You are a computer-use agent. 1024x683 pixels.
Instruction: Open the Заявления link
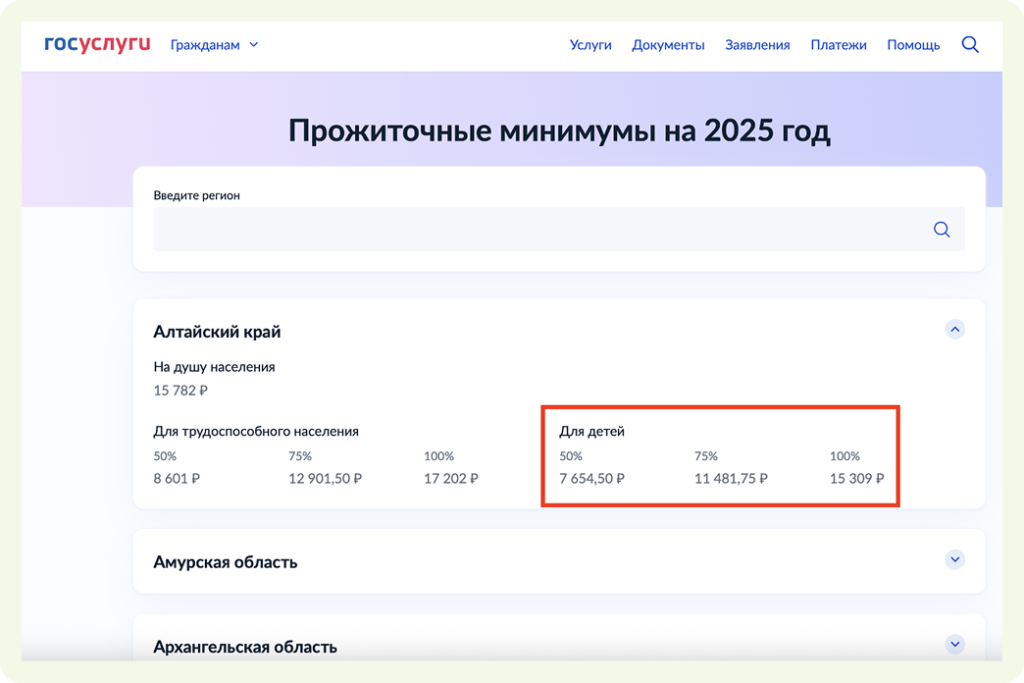point(757,45)
